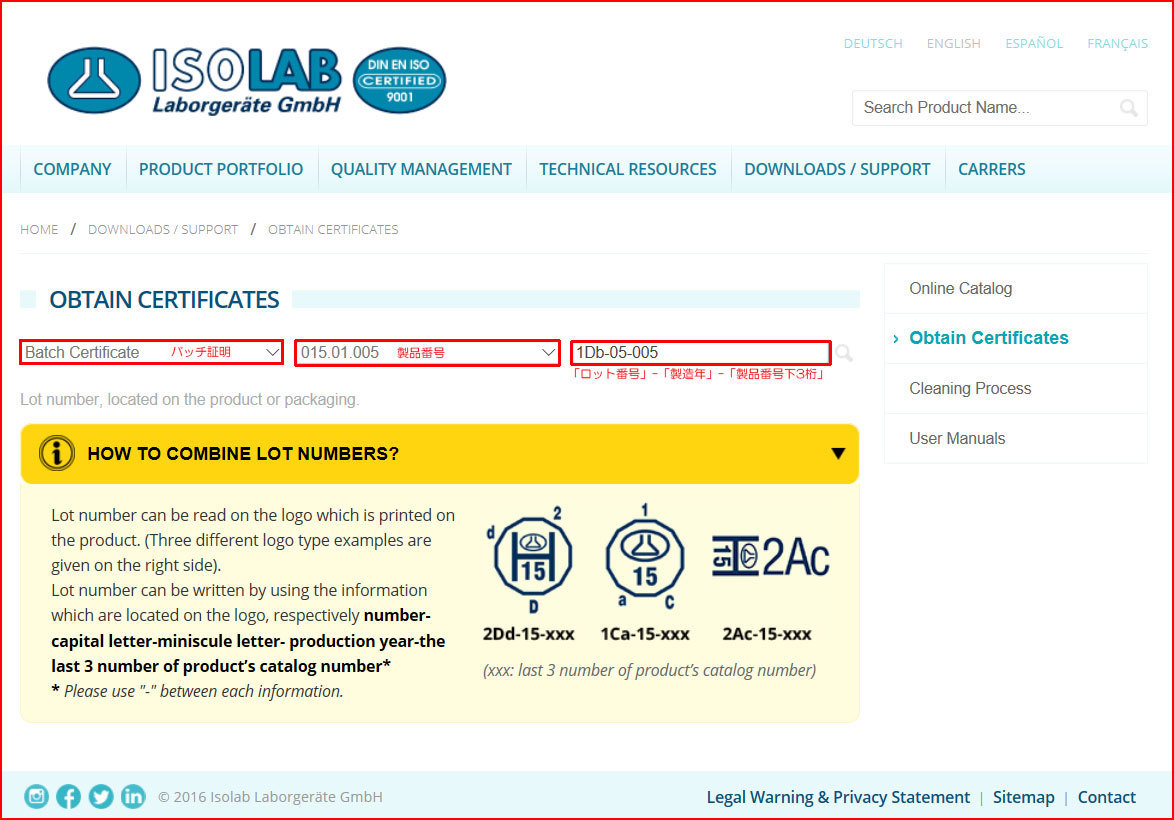The image size is (1174, 820).
Task: Click the lot number input field
Action: coord(700,352)
